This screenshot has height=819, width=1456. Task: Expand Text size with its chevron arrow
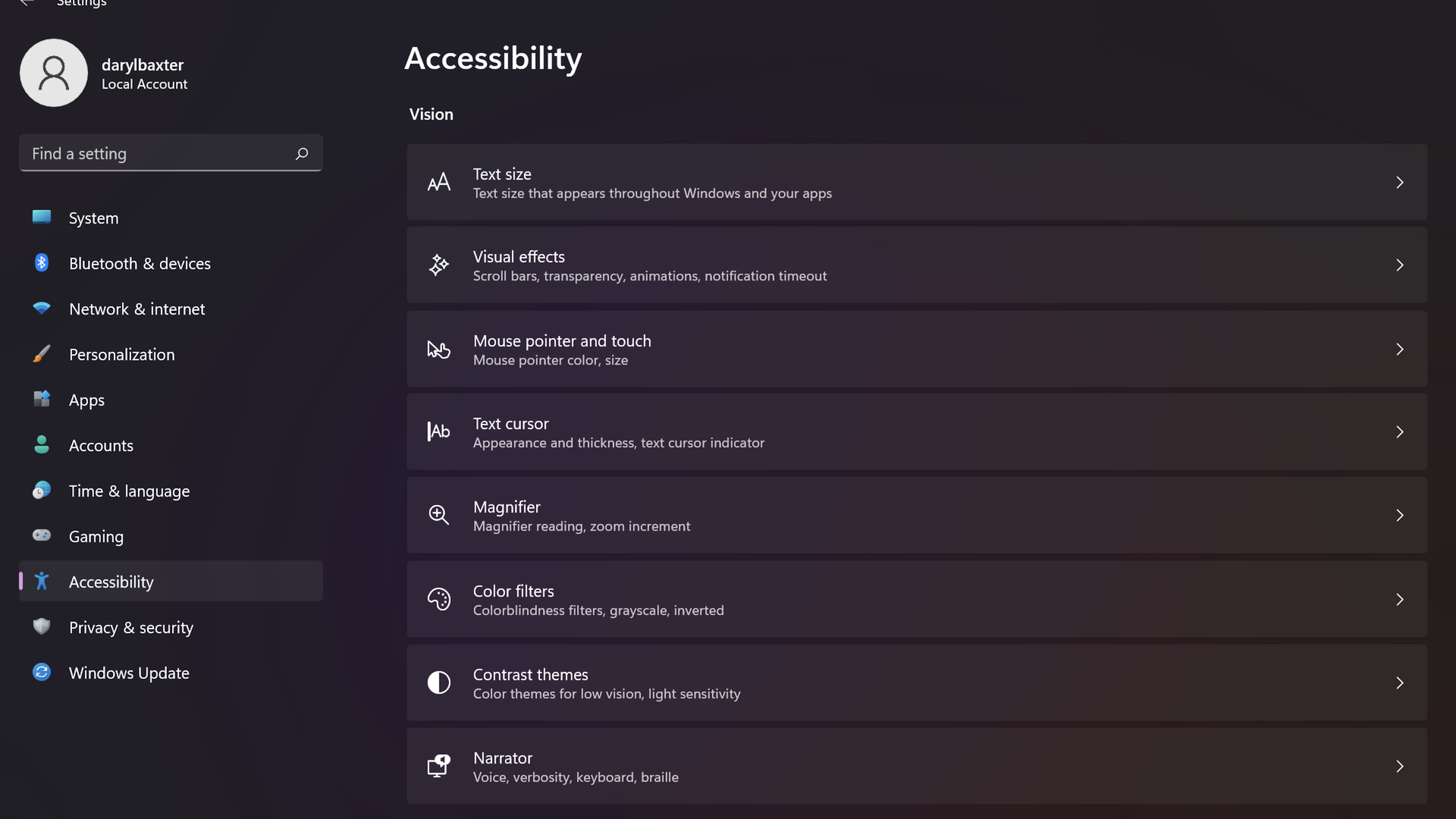1399,183
